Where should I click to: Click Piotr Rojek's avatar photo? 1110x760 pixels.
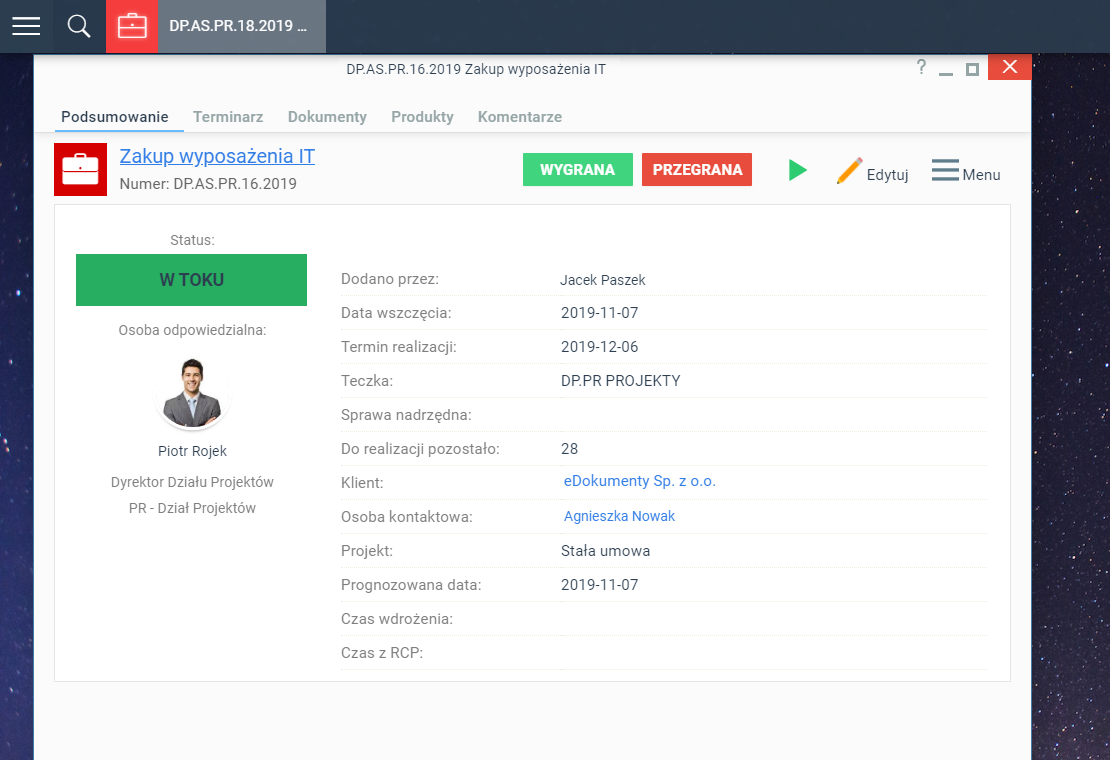(192, 393)
